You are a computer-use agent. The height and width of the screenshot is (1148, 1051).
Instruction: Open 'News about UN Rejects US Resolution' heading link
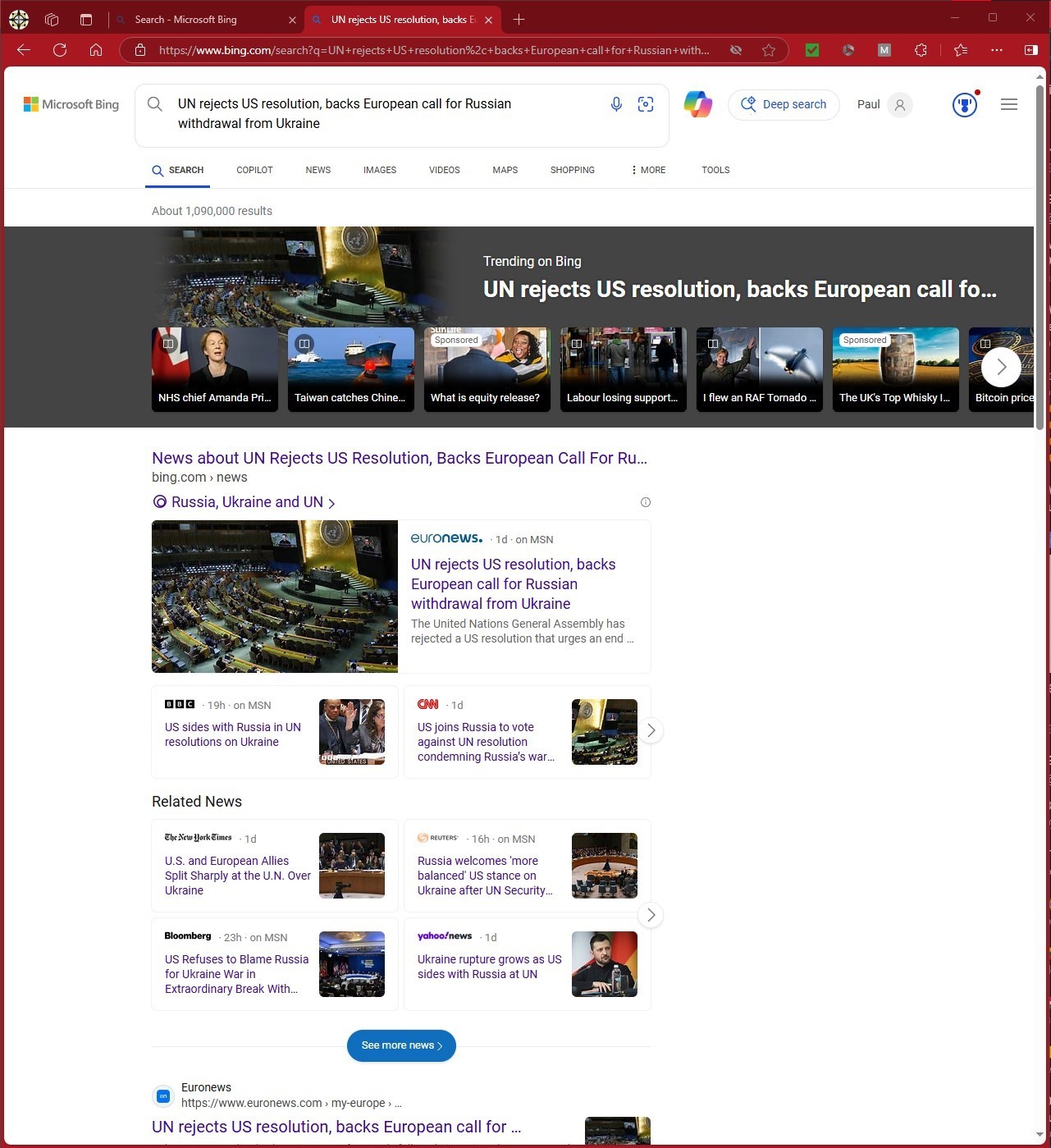click(400, 458)
